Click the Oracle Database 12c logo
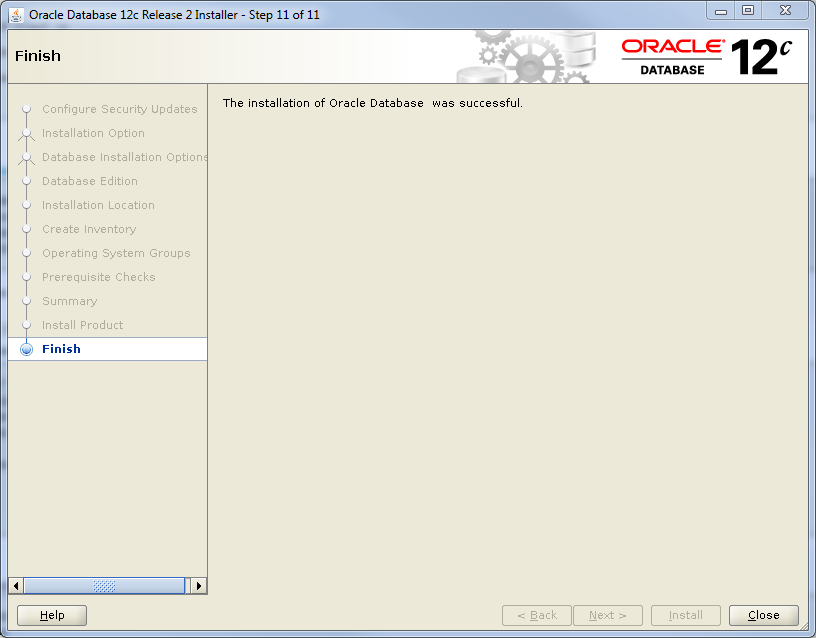The height and width of the screenshot is (638, 816). click(x=706, y=57)
